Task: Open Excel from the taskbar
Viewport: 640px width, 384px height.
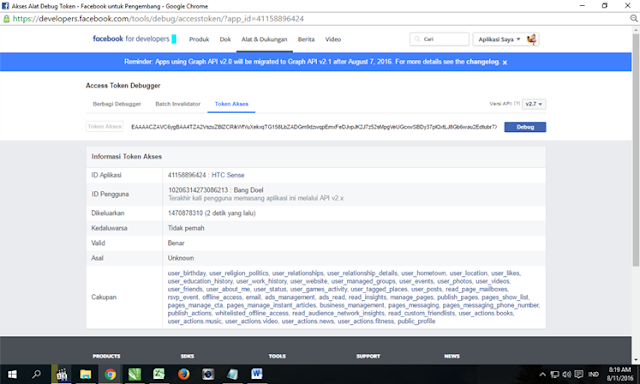Action: pos(159,374)
